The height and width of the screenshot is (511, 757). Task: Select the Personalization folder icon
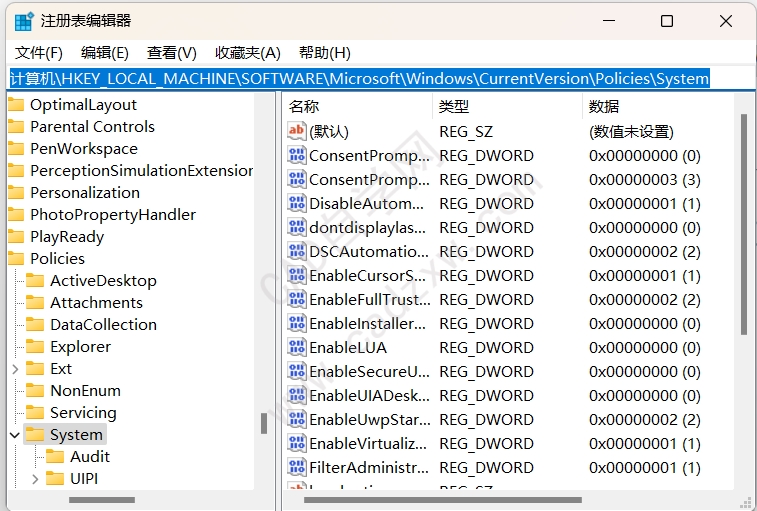[16, 193]
